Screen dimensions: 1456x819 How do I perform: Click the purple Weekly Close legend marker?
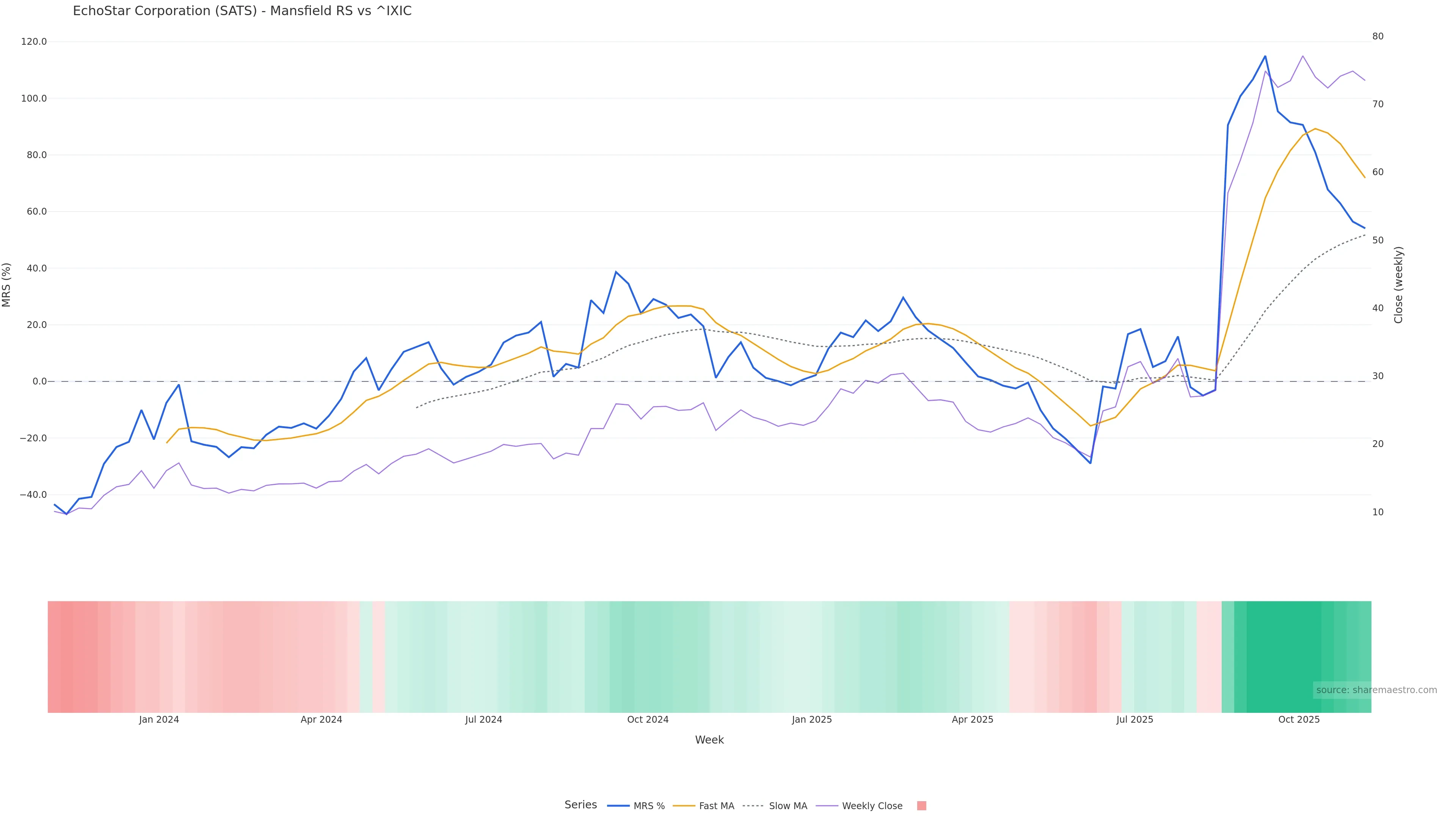pos(827,806)
